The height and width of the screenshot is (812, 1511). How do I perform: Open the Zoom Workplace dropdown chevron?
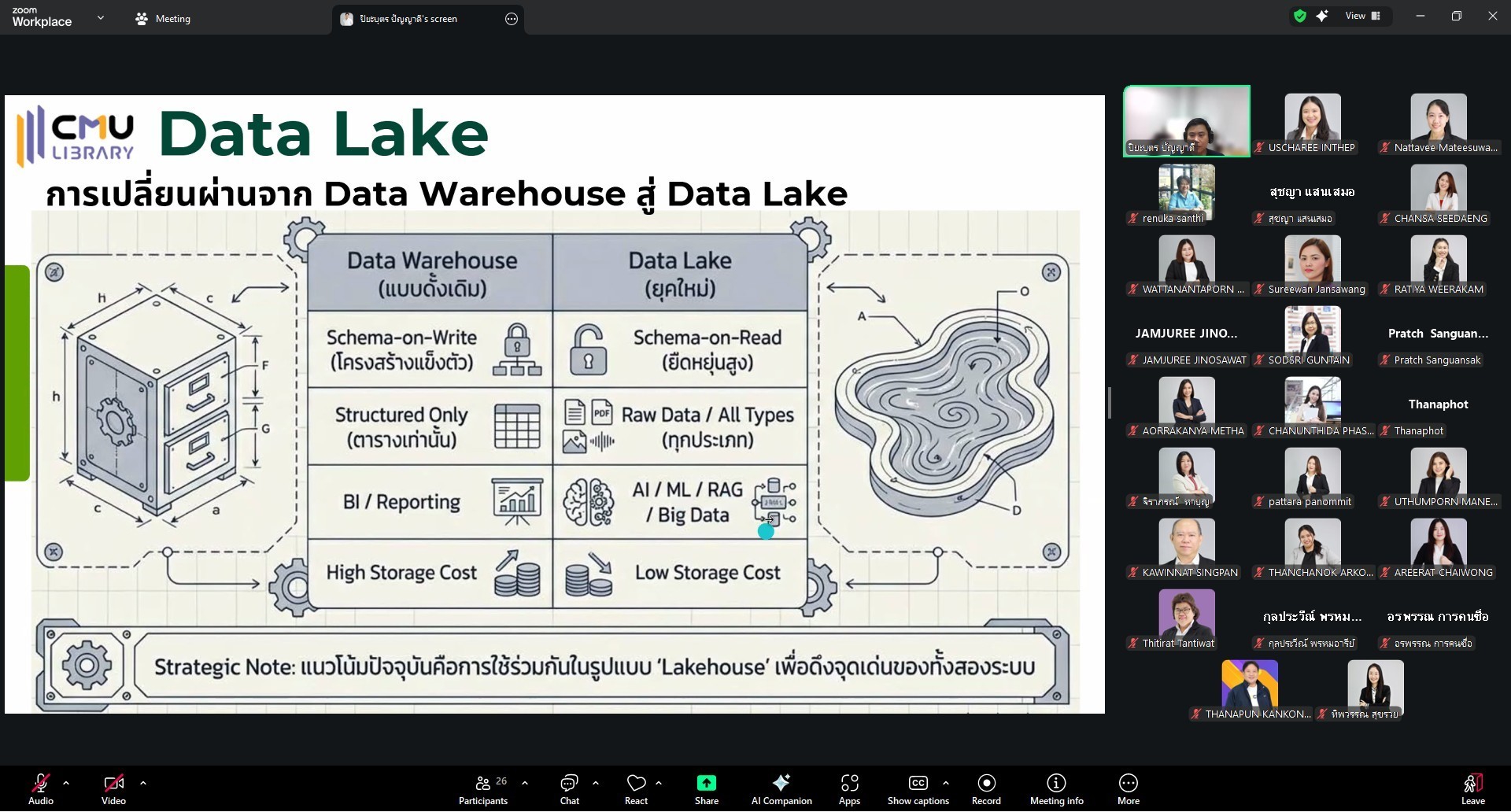(100, 17)
